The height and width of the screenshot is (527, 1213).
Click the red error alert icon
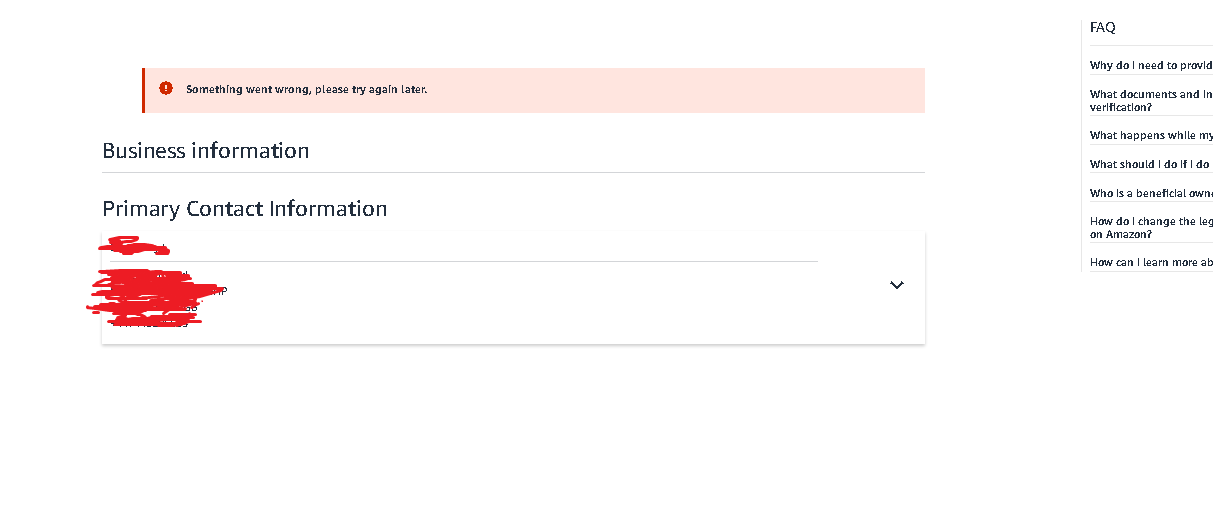(x=166, y=89)
